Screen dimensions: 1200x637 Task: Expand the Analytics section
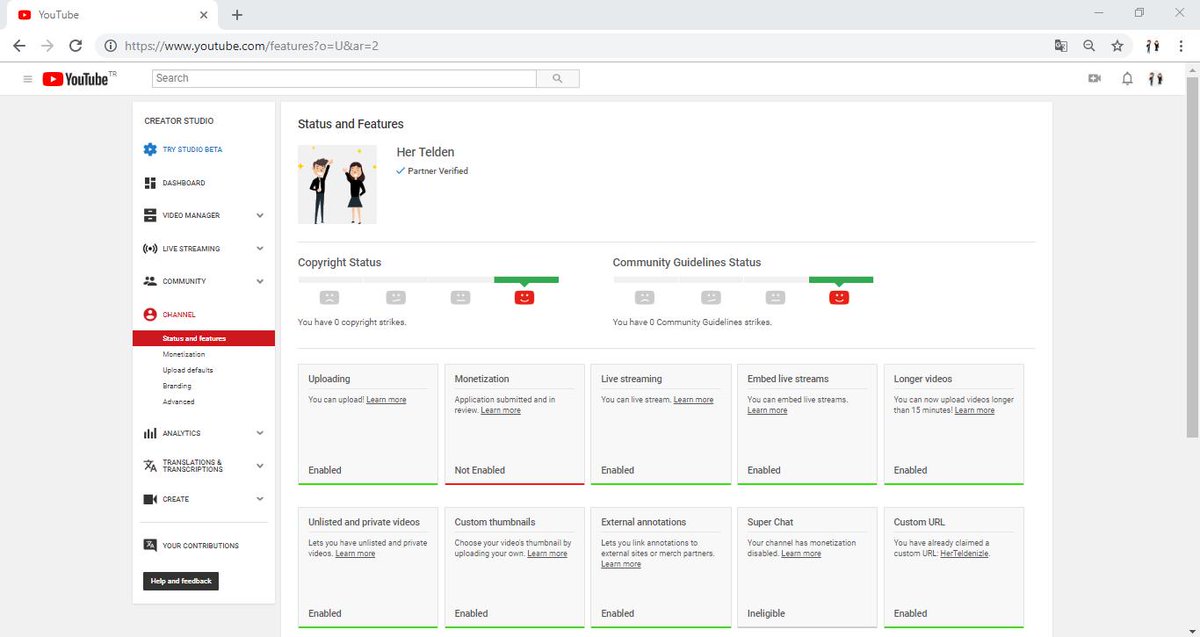(x=260, y=433)
